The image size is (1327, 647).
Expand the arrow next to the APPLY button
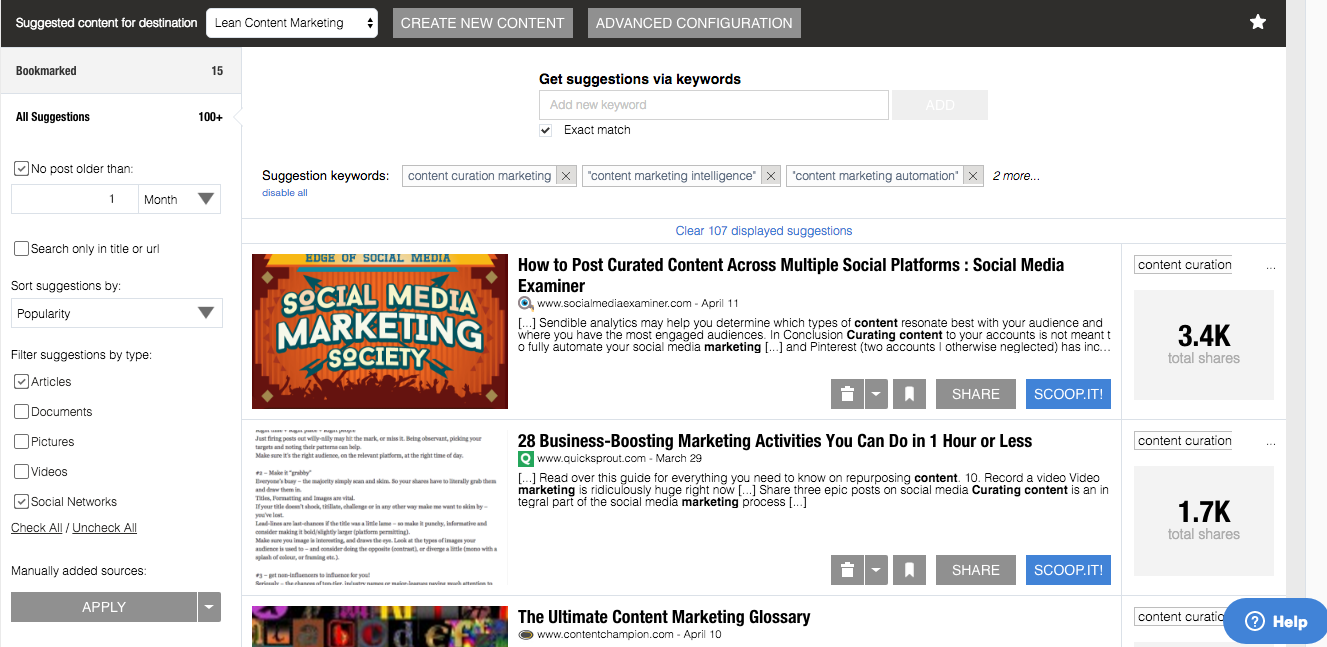coord(209,607)
